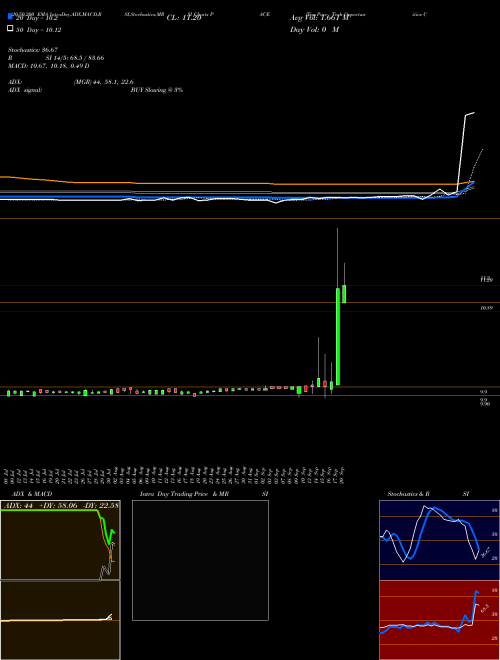Click the 'Day Vol: 0 M' label

(314, 30)
